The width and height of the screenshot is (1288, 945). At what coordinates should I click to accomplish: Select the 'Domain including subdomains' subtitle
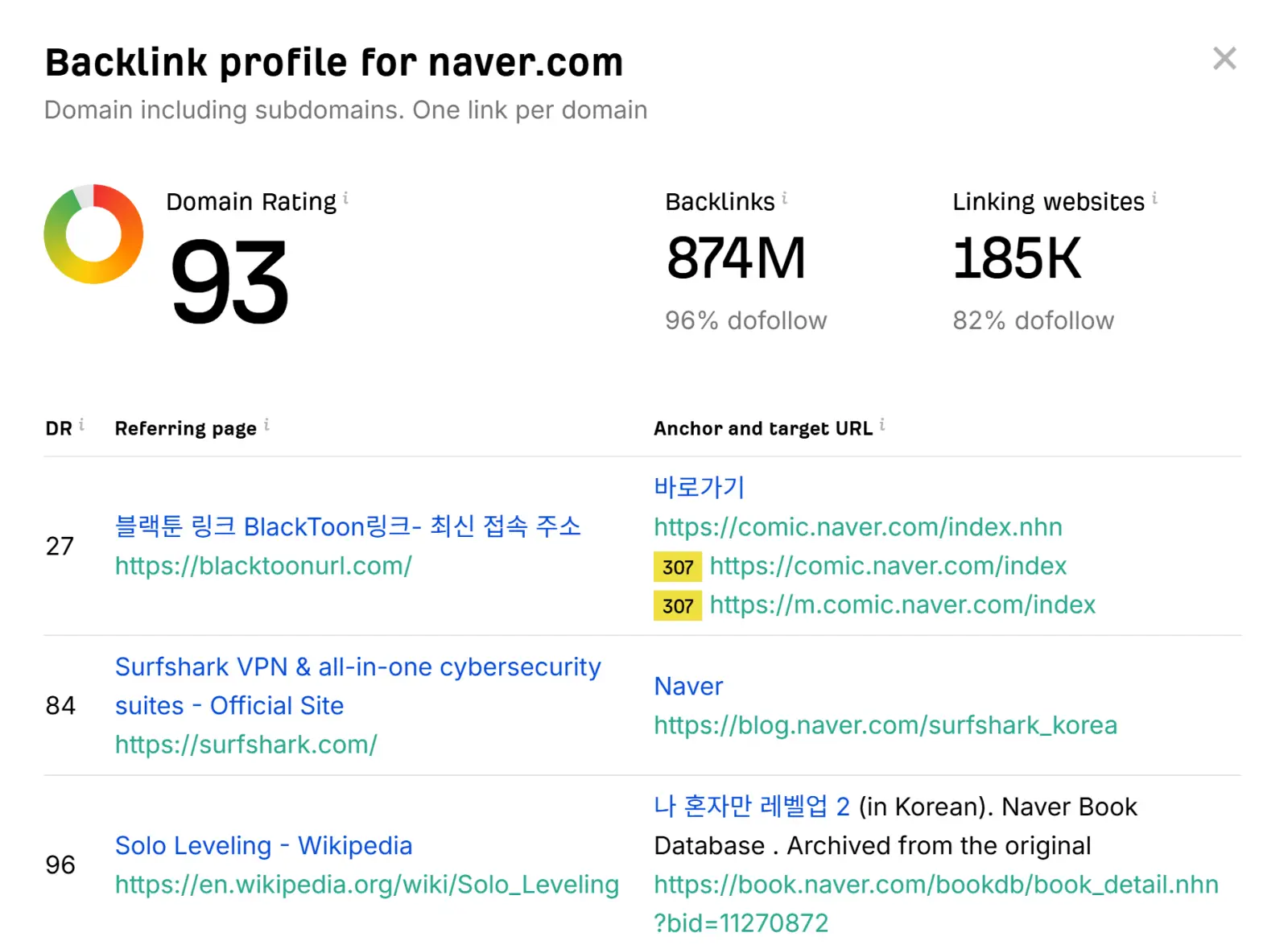tap(345, 109)
